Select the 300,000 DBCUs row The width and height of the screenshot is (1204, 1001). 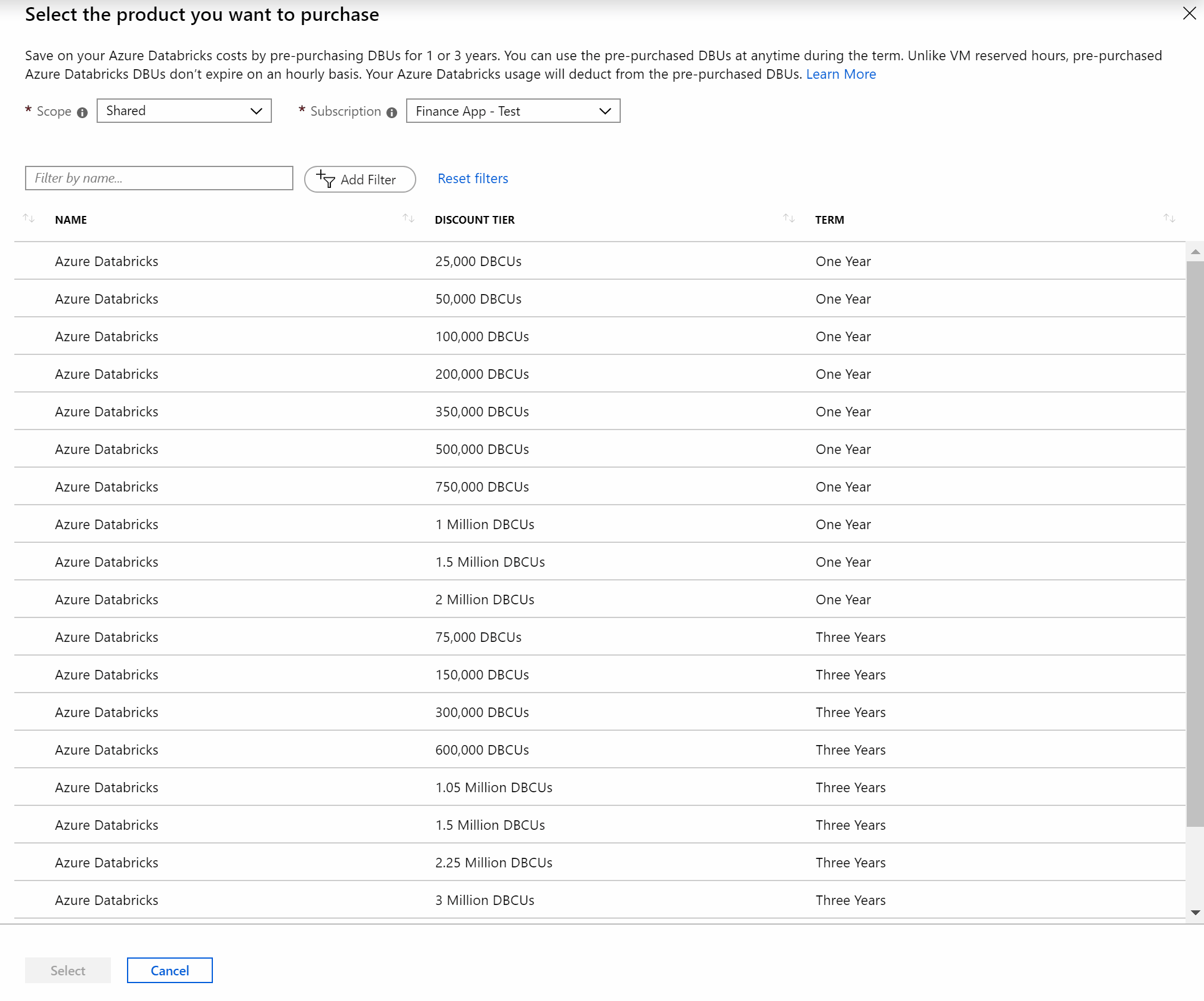tap(600, 712)
